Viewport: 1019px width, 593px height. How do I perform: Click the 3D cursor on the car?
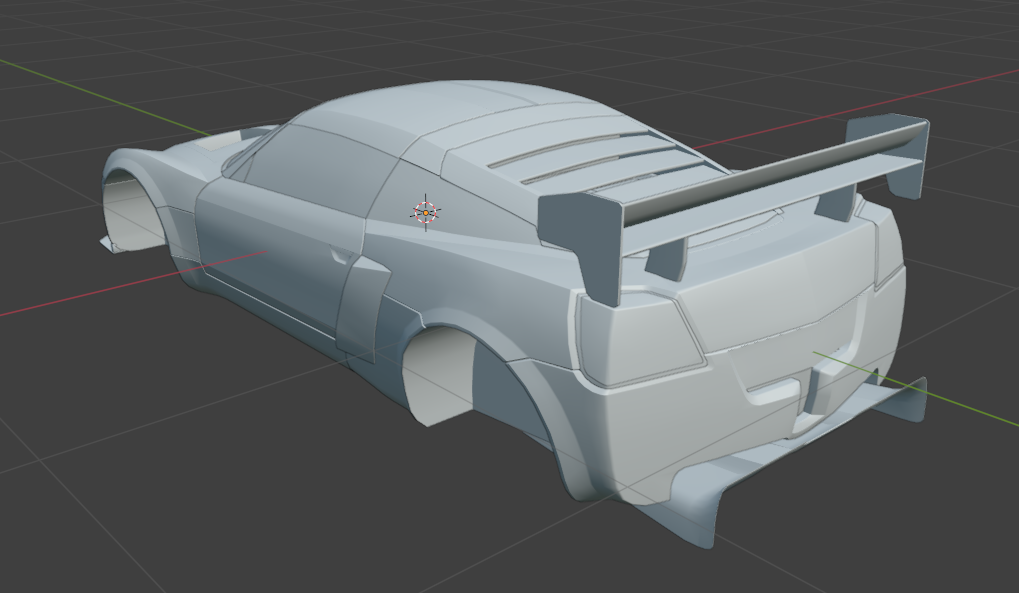(x=426, y=212)
